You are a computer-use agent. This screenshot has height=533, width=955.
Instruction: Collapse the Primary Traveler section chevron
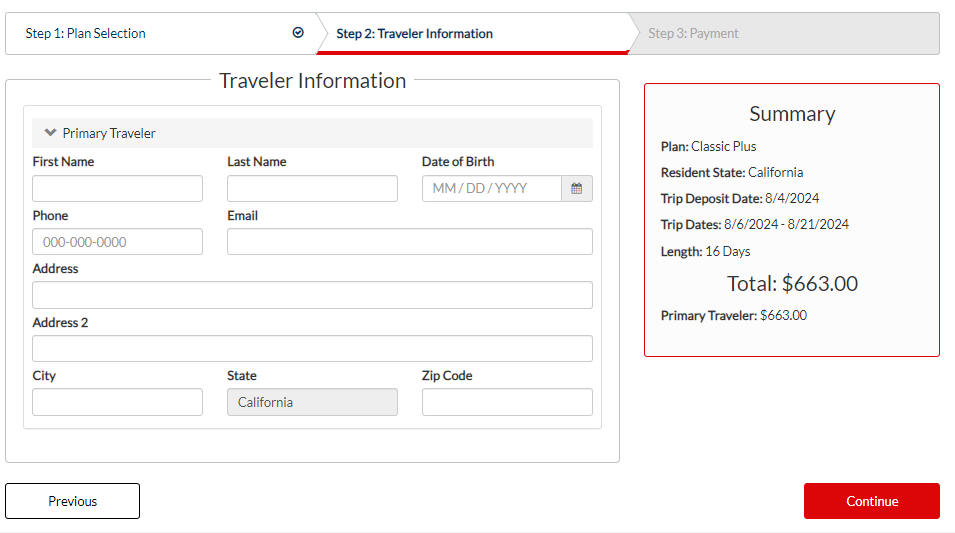[50, 133]
